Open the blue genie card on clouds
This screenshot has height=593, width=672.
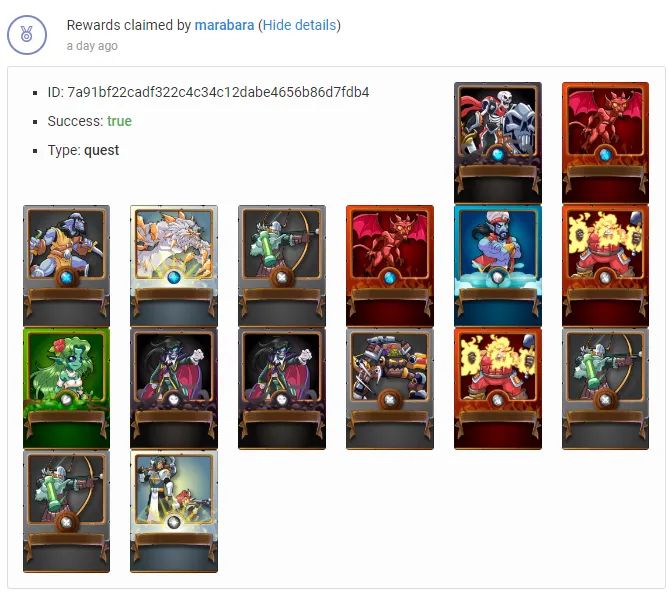pyautogui.click(x=498, y=266)
